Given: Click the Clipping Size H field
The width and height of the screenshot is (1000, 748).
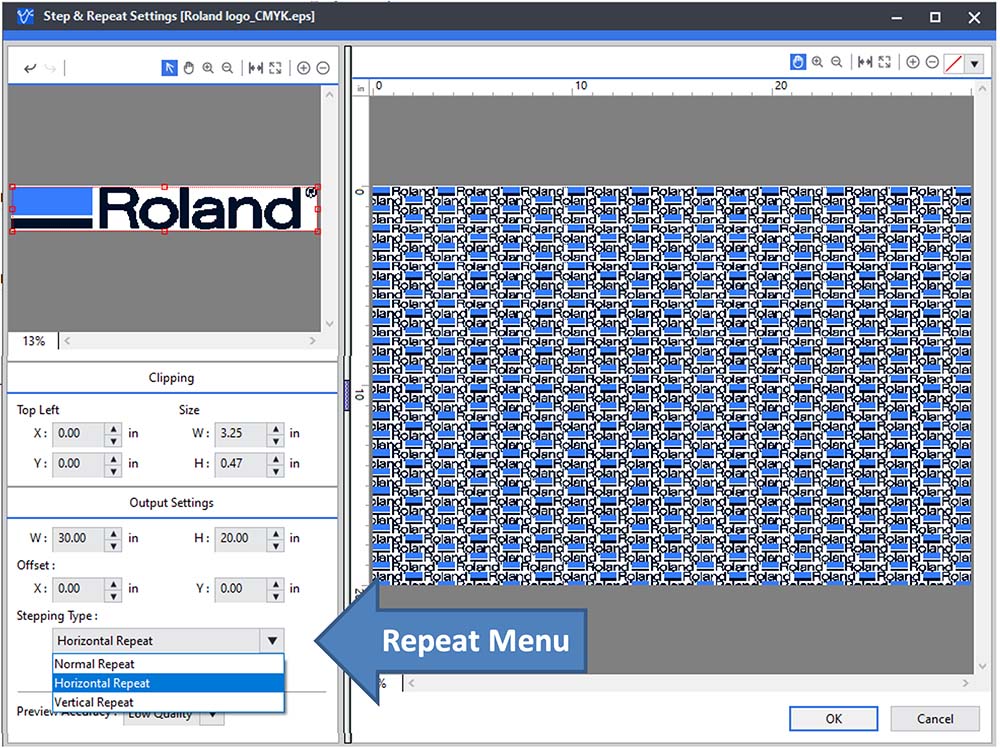Looking at the screenshot, I should tap(240, 464).
